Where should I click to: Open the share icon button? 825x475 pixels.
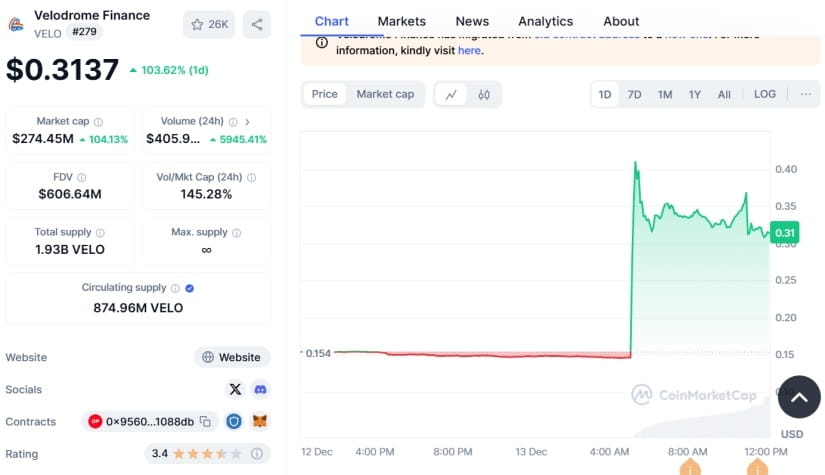pyautogui.click(x=257, y=24)
